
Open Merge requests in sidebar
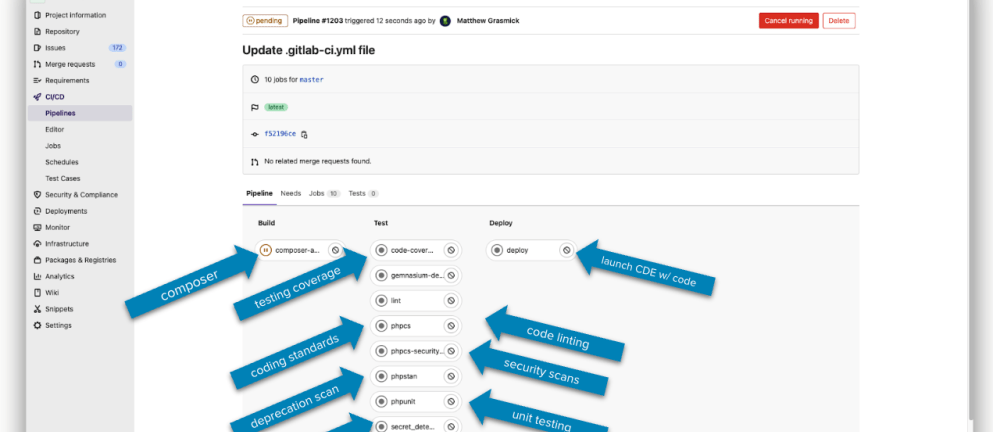coord(72,64)
